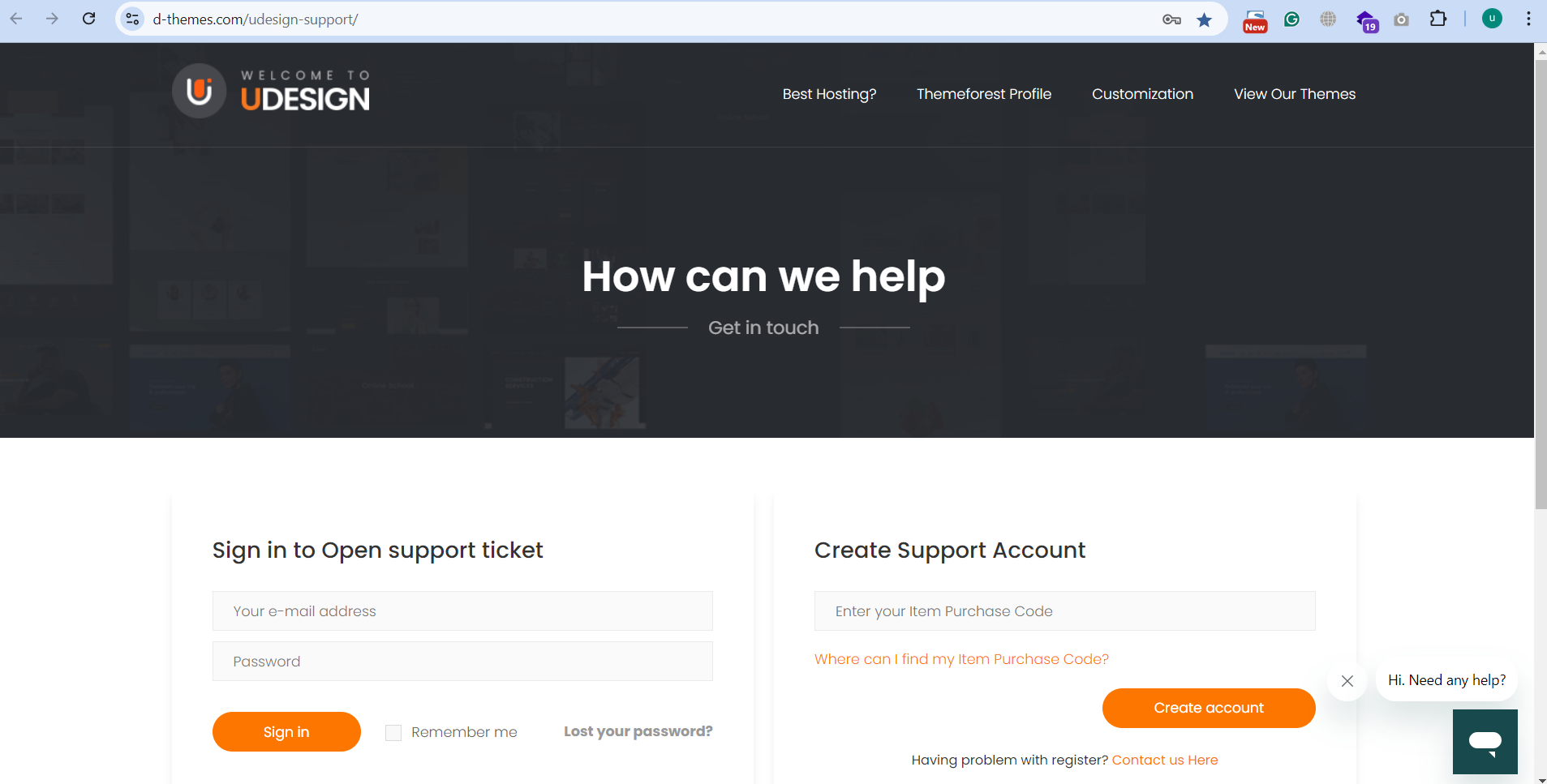Open the saved passwords key icon
Viewport: 1547px width, 784px height.
pyautogui.click(x=1171, y=19)
